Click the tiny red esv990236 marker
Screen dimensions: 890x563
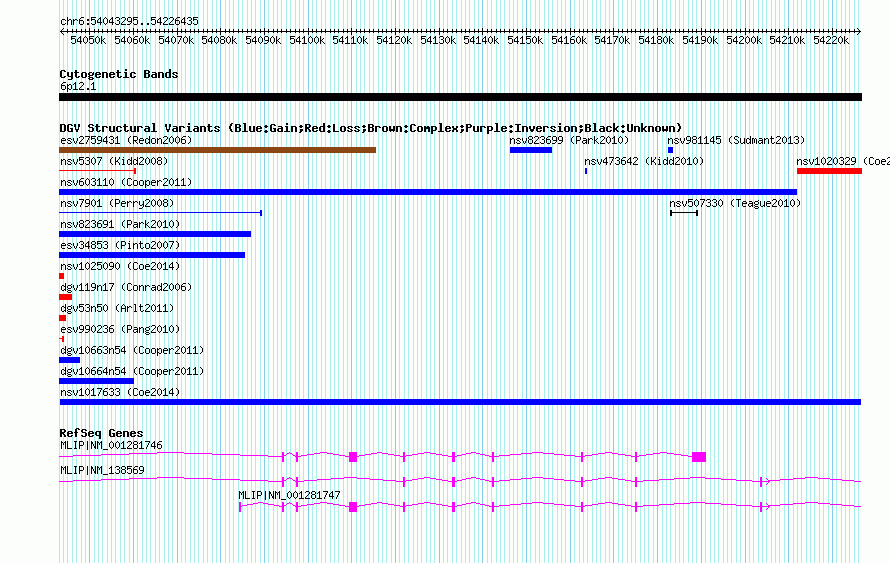(61, 339)
